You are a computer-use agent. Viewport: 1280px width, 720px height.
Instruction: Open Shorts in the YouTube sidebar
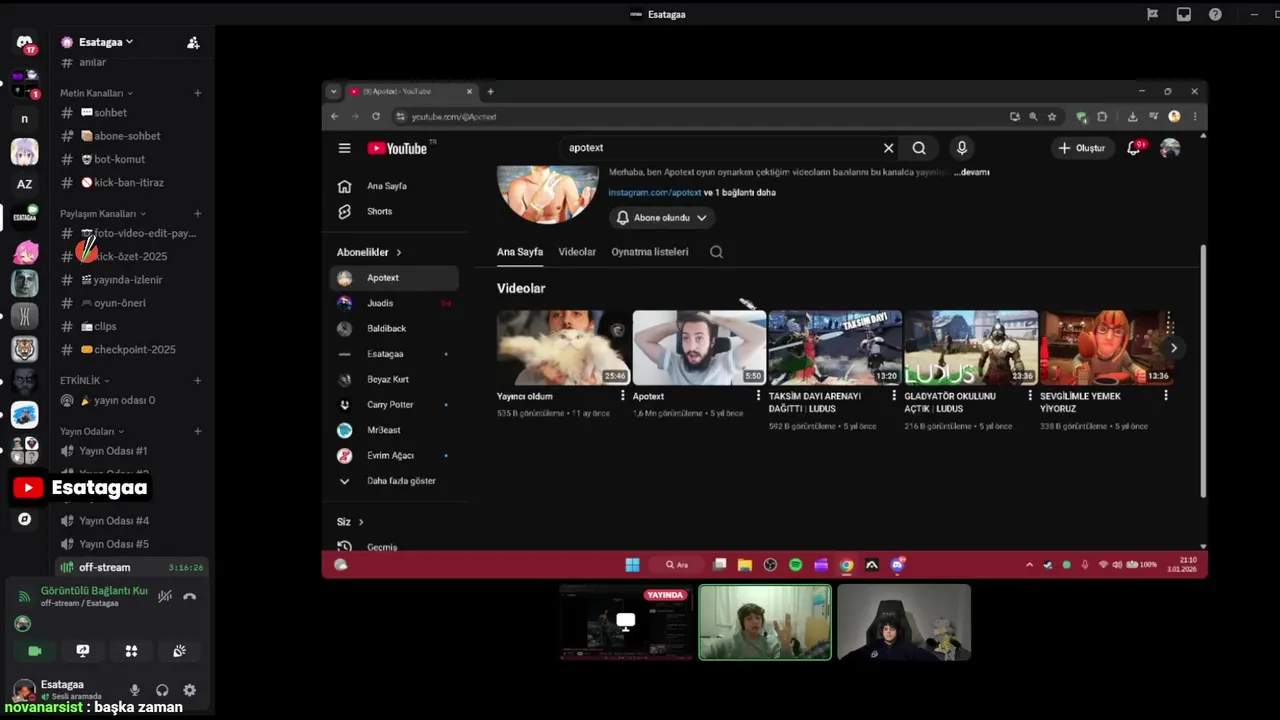[x=379, y=211]
